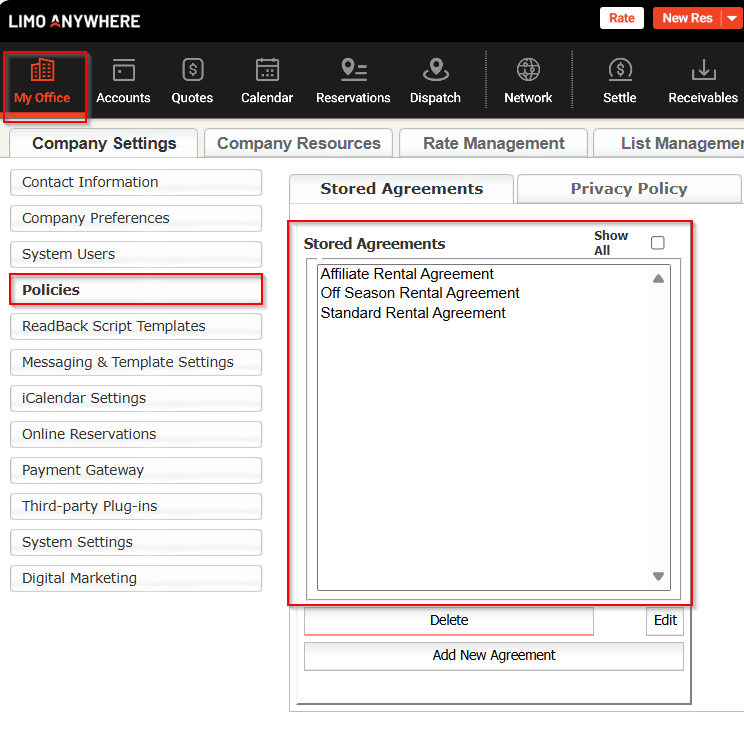Open the Dispatch map pin icon
Viewport: 744px width, 741px height.
(x=435, y=71)
